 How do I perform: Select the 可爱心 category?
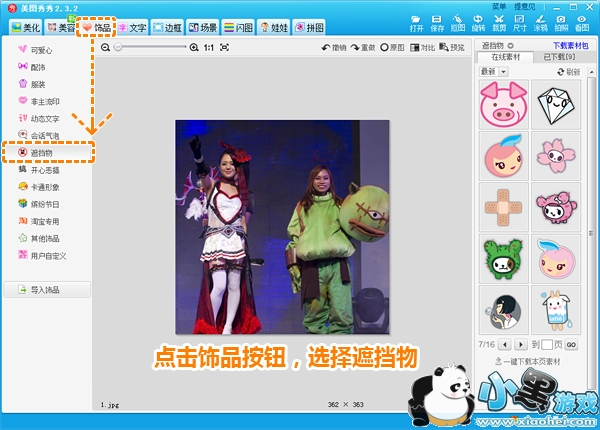(35, 50)
